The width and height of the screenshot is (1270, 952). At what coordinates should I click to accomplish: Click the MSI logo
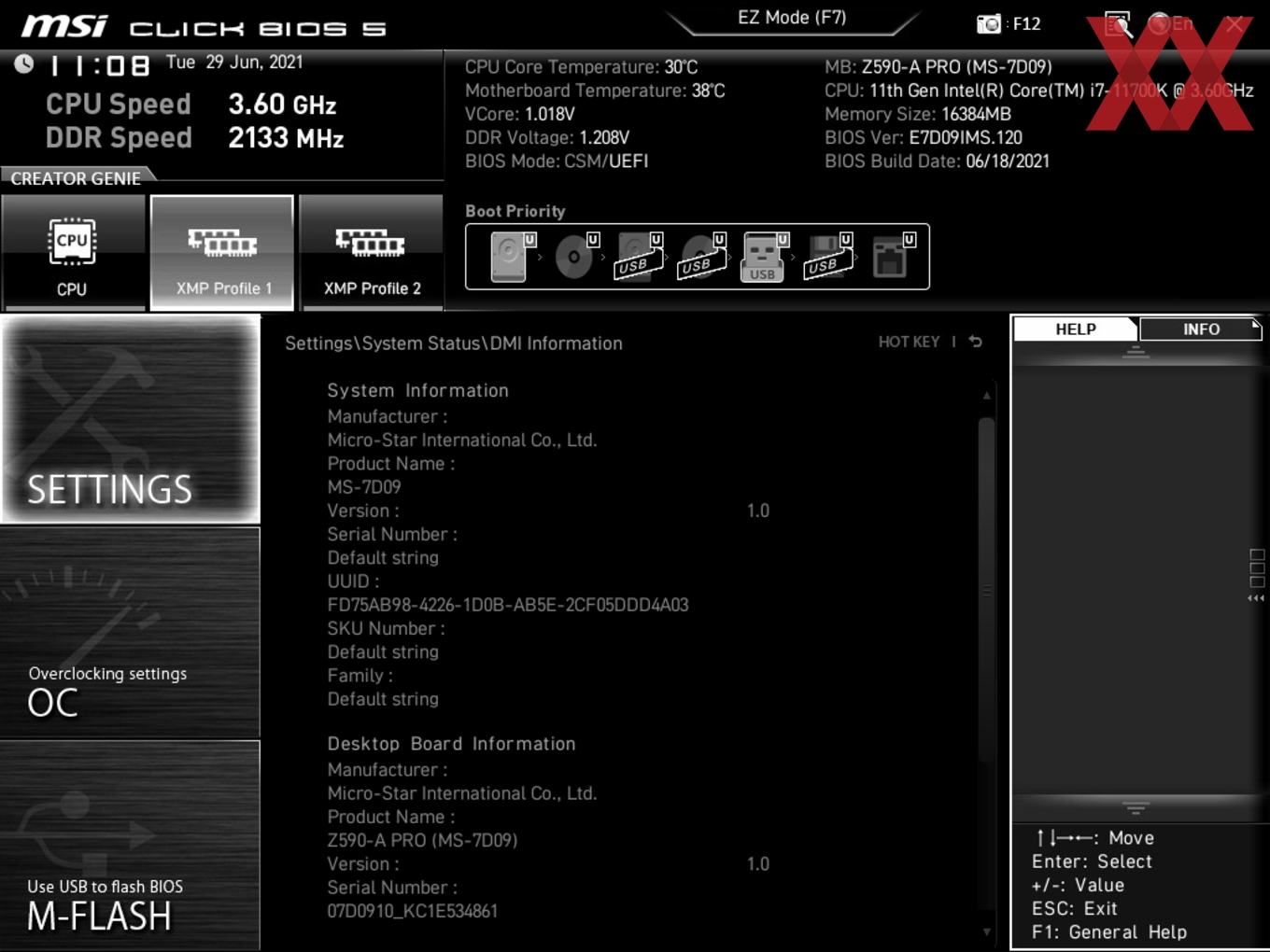[x=64, y=26]
